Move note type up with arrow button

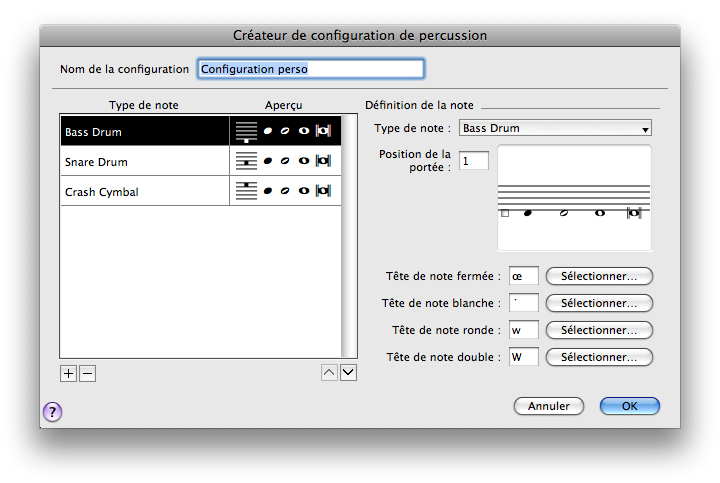click(329, 373)
